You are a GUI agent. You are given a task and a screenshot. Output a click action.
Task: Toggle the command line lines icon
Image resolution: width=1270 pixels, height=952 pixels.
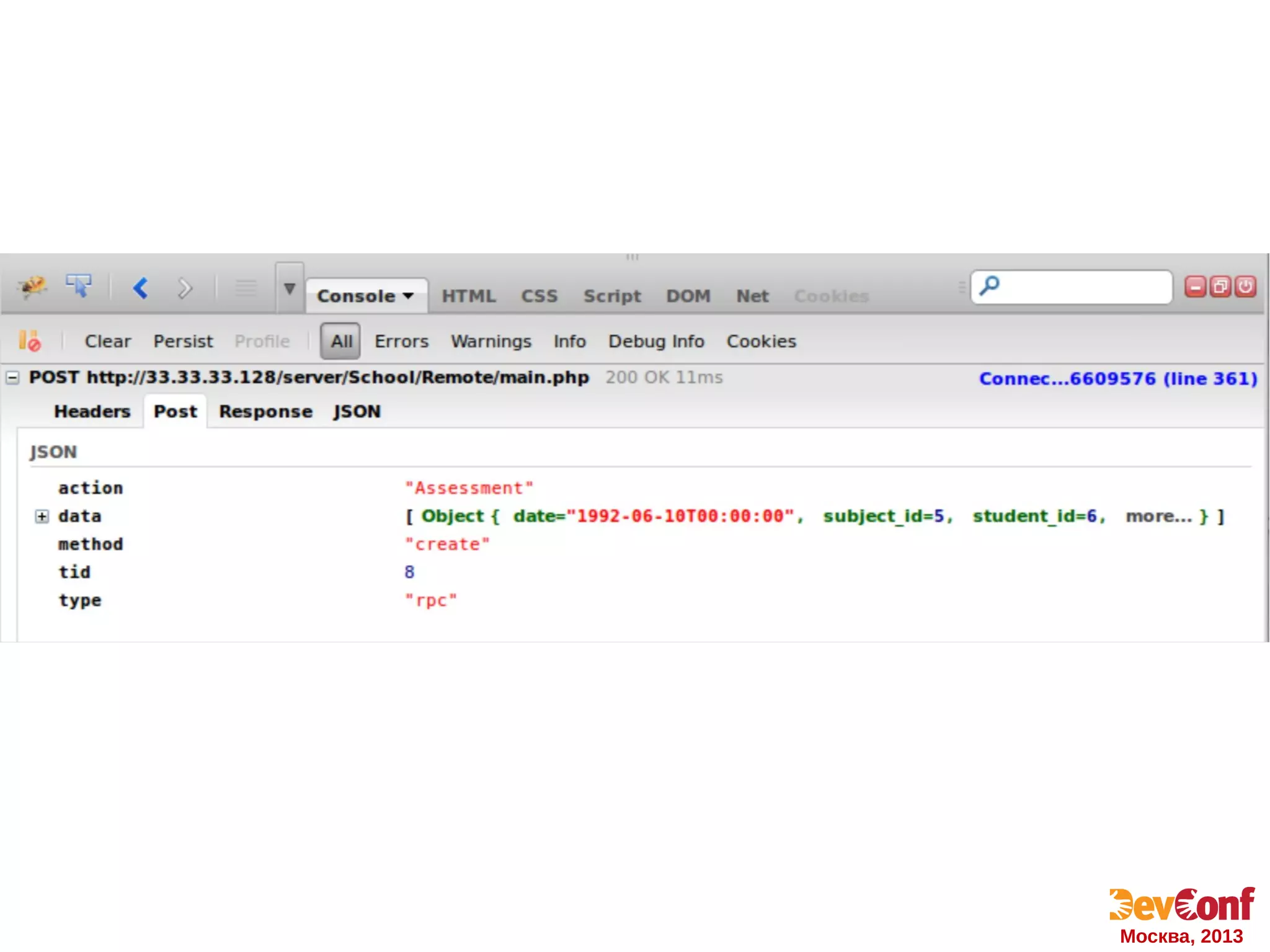(x=246, y=288)
